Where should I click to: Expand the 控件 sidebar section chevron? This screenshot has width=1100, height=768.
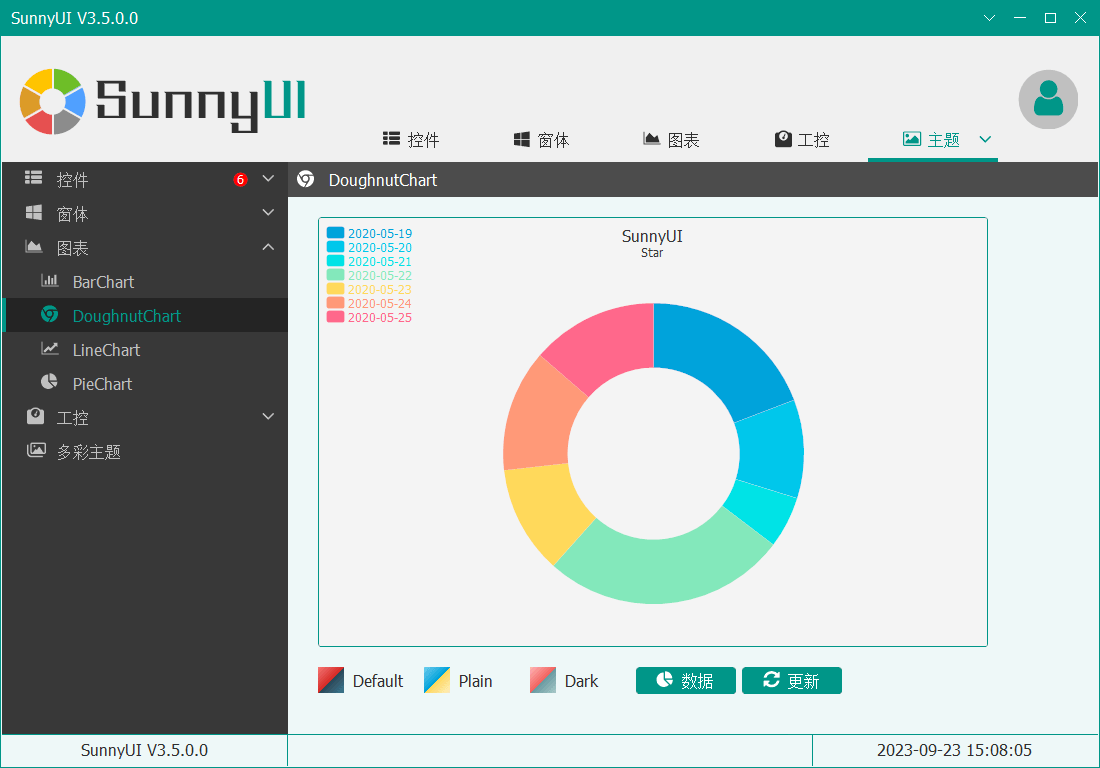pos(268,179)
